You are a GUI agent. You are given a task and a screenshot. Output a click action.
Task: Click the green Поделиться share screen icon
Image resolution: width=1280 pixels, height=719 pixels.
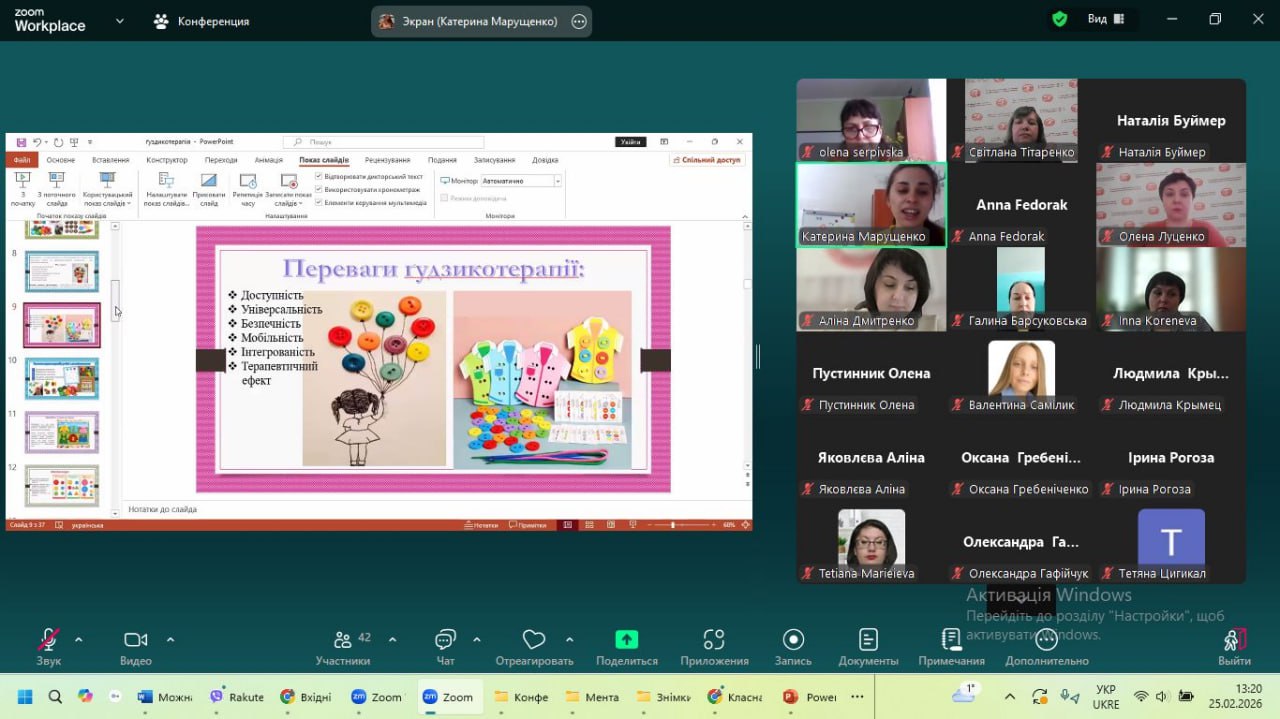(x=626, y=640)
